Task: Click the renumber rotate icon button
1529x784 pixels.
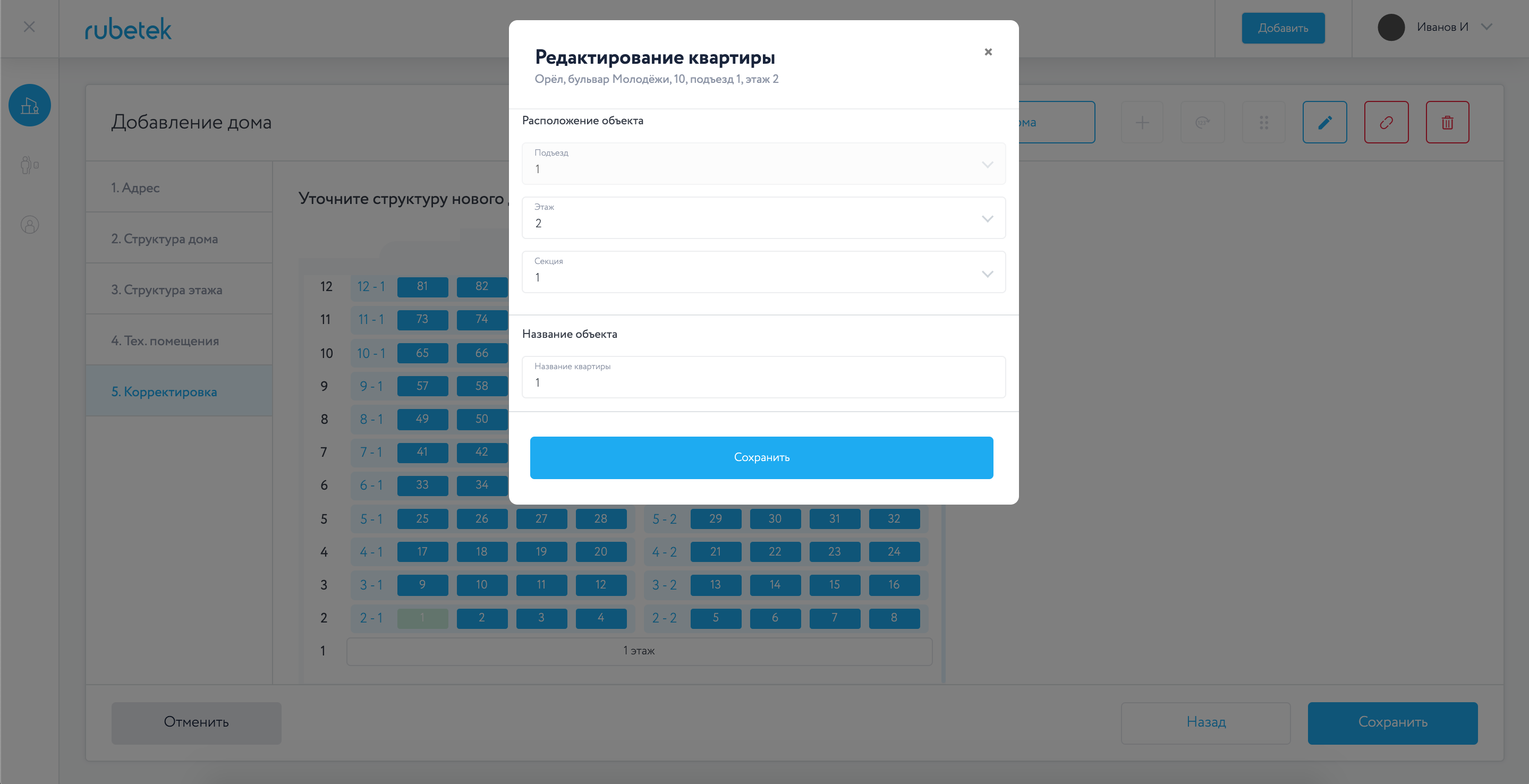Action: pos(1203,122)
